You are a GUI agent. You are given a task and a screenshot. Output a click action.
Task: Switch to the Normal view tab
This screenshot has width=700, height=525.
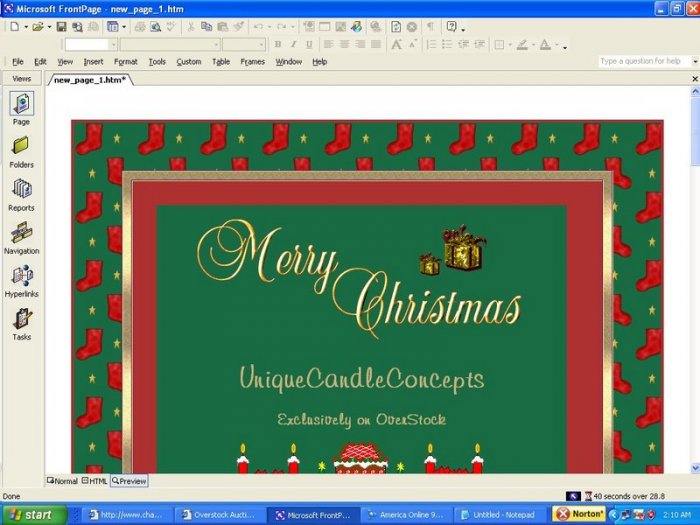coord(62,481)
